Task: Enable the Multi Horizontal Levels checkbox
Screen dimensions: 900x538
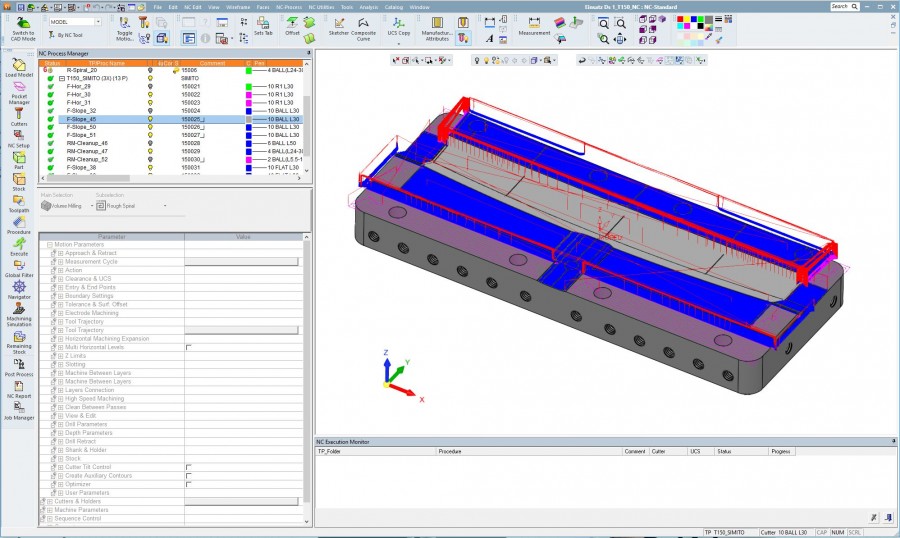Action: 188,347
